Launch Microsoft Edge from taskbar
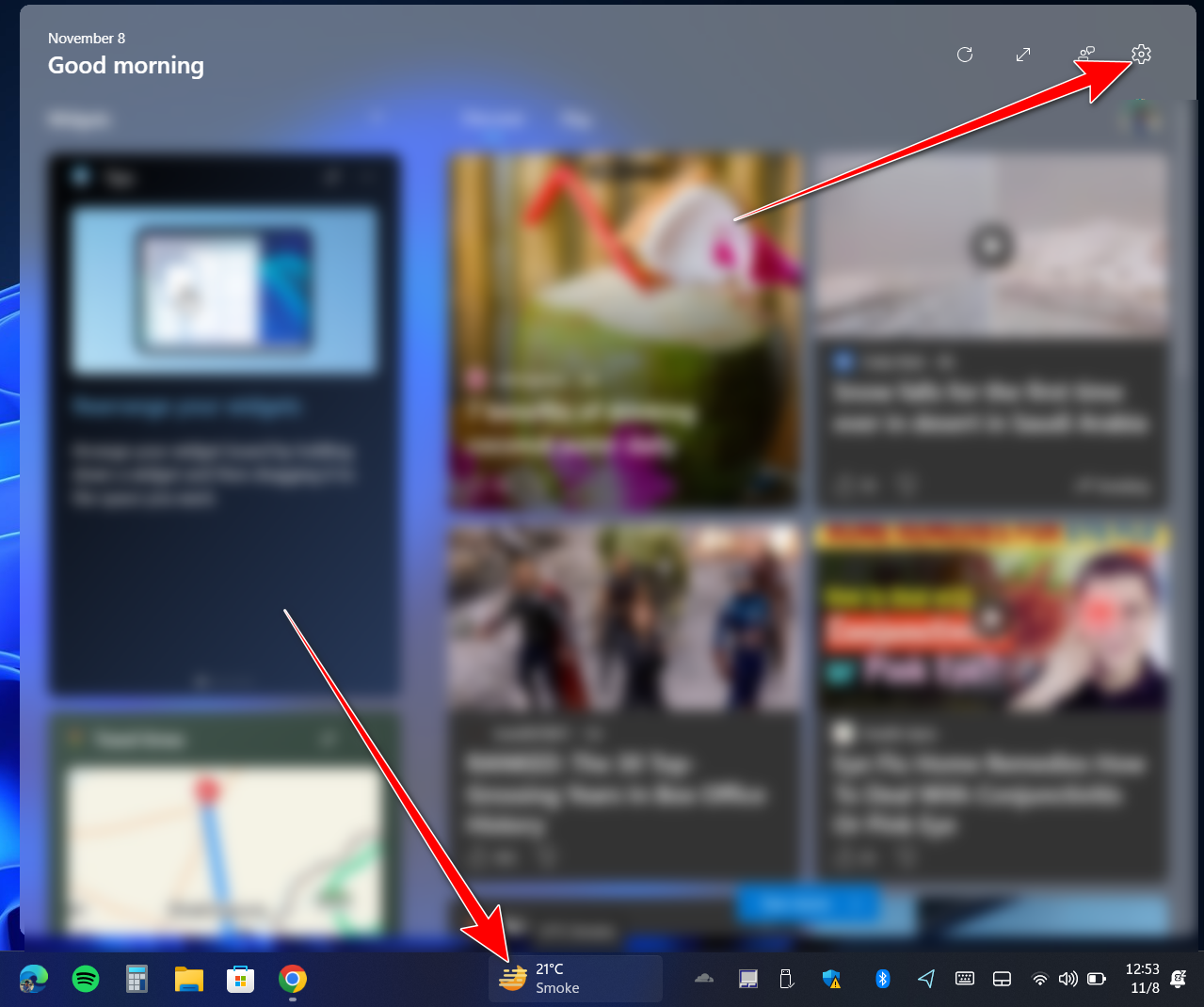This screenshot has width=1204, height=1007. point(34,980)
